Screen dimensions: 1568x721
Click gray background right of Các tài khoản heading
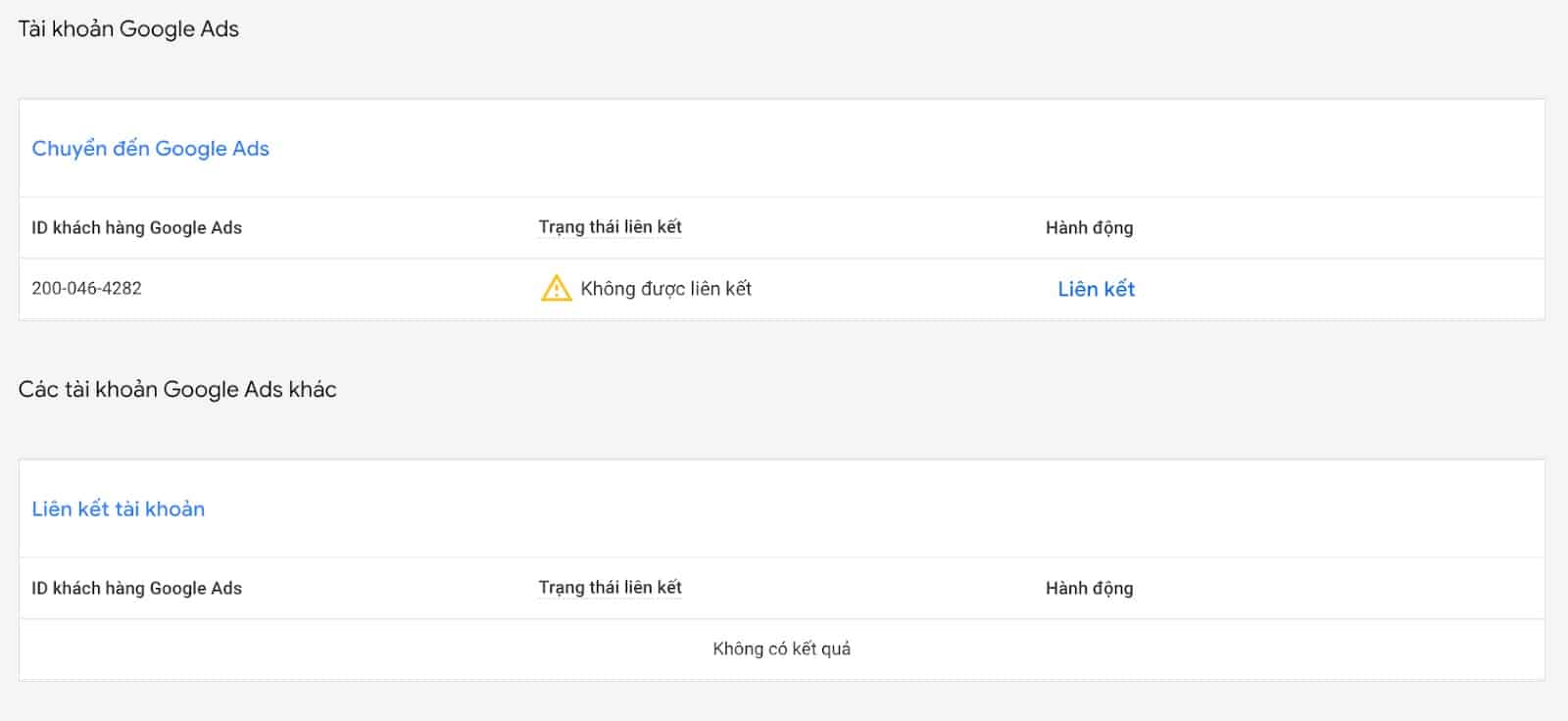coord(882,390)
